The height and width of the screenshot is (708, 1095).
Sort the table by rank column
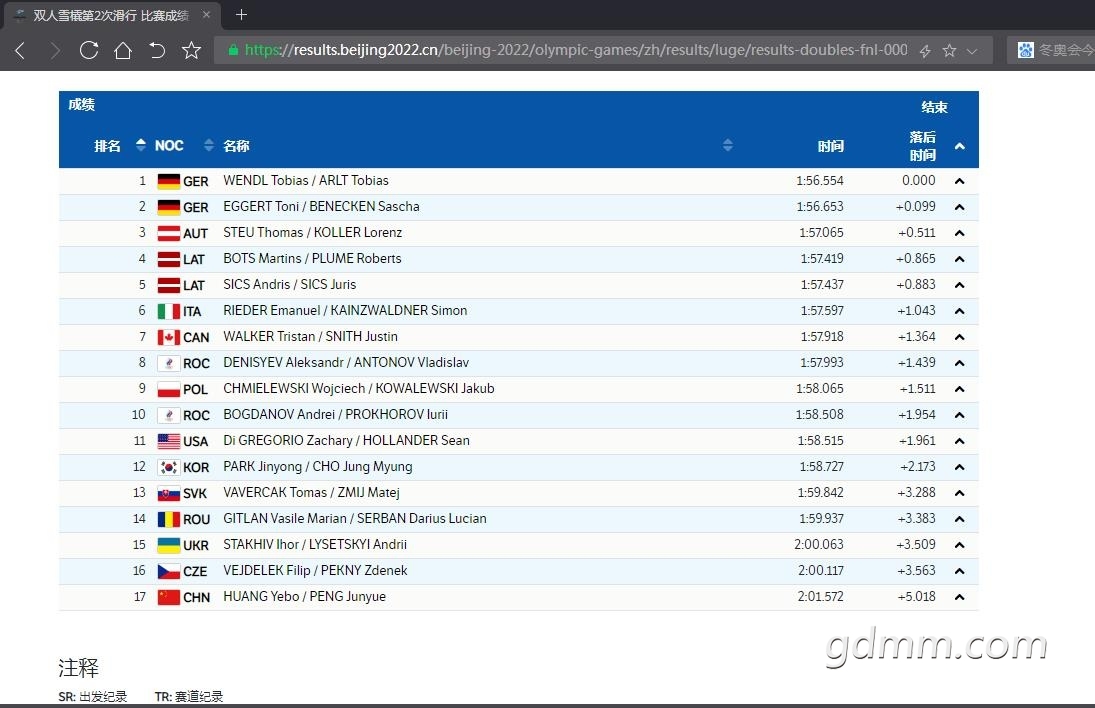[x=140, y=146]
